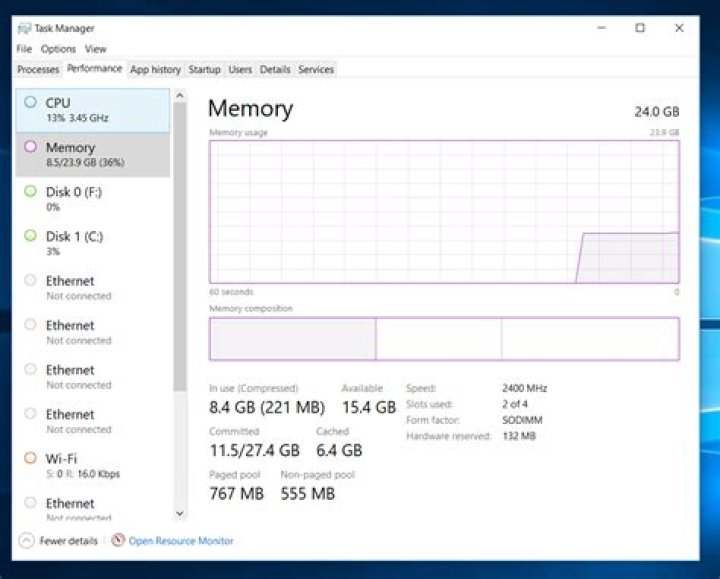Click the standby segment of memory composition bar
720x579 pixels.
(439, 339)
